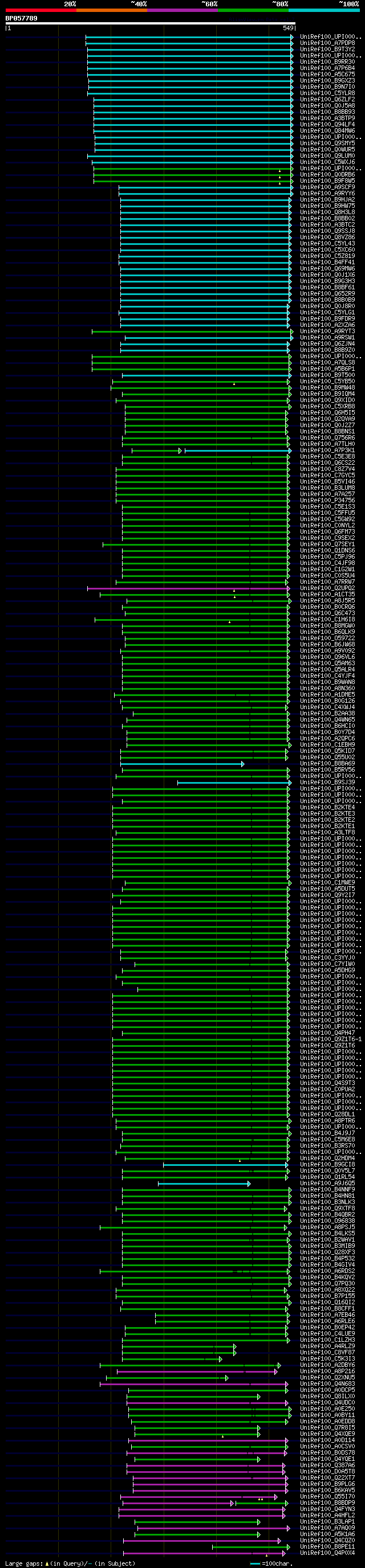Open hit UniRef100_A7PDP8

[x=327, y=43]
